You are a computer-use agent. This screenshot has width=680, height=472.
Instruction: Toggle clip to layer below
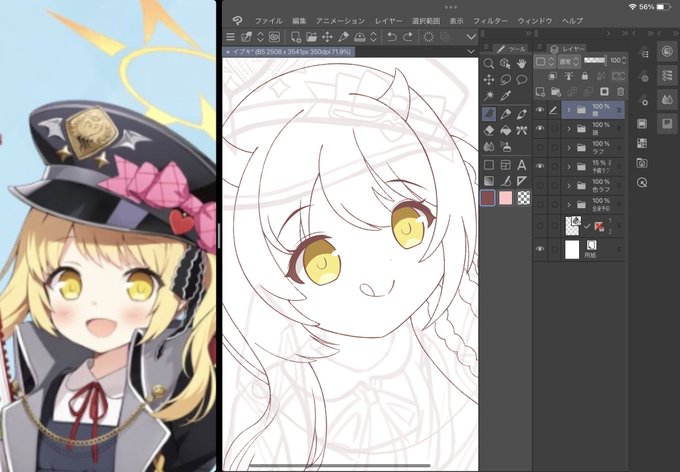click(x=552, y=76)
